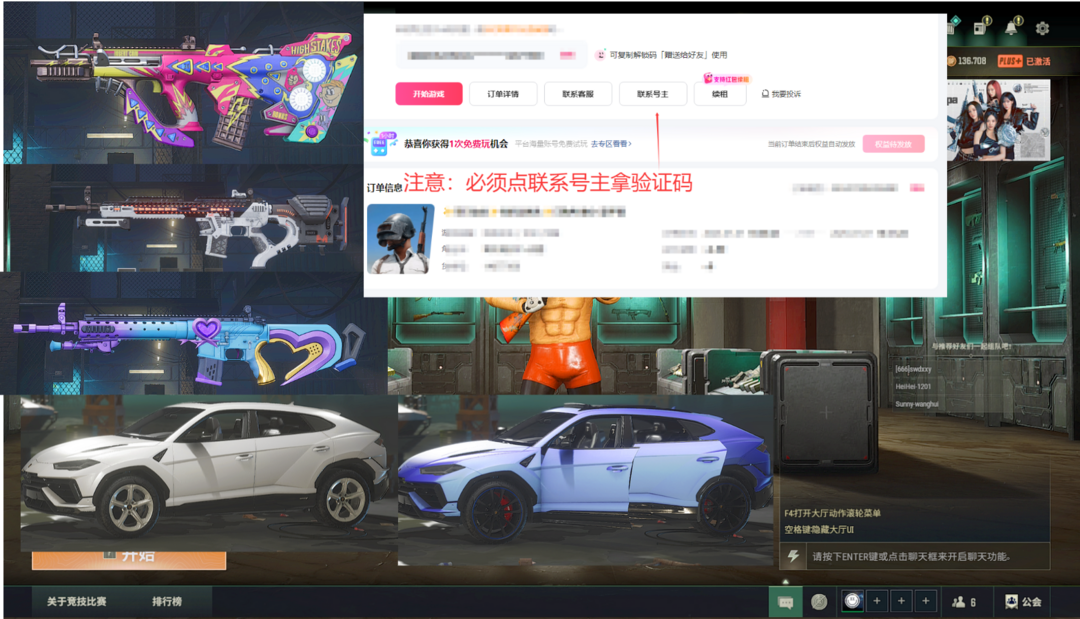This screenshot has height=619, width=1080.
Task: Click the 恭喜你获得1次免费玩机会 text
Action: (x=456, y=144)
